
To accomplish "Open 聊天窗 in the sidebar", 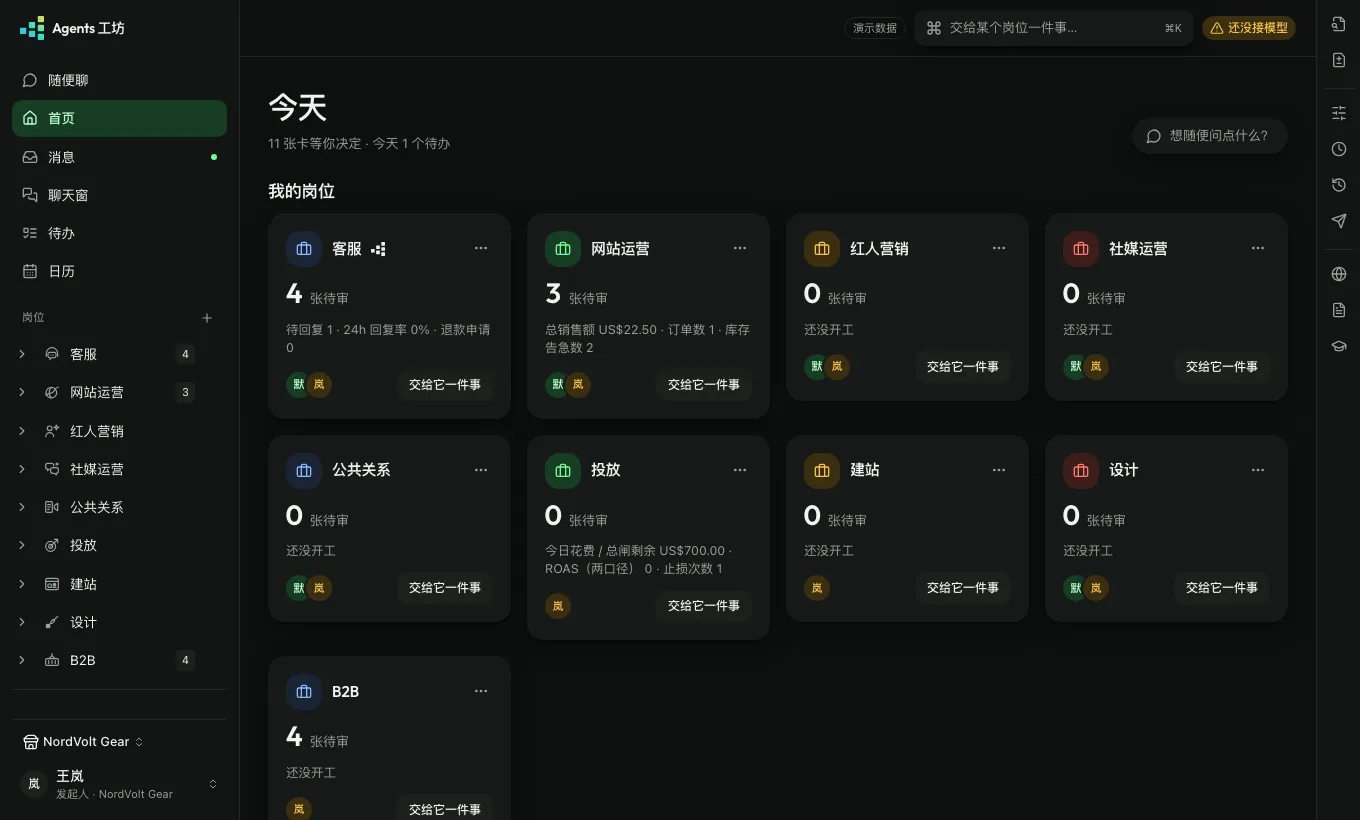I will pyautogui.click(x=119, y=195).
